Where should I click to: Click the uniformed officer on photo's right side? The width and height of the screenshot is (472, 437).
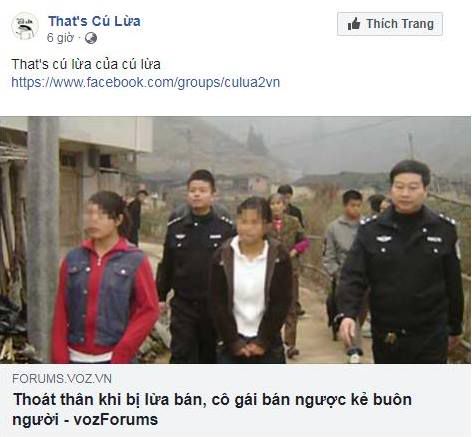tap(403, 263)
